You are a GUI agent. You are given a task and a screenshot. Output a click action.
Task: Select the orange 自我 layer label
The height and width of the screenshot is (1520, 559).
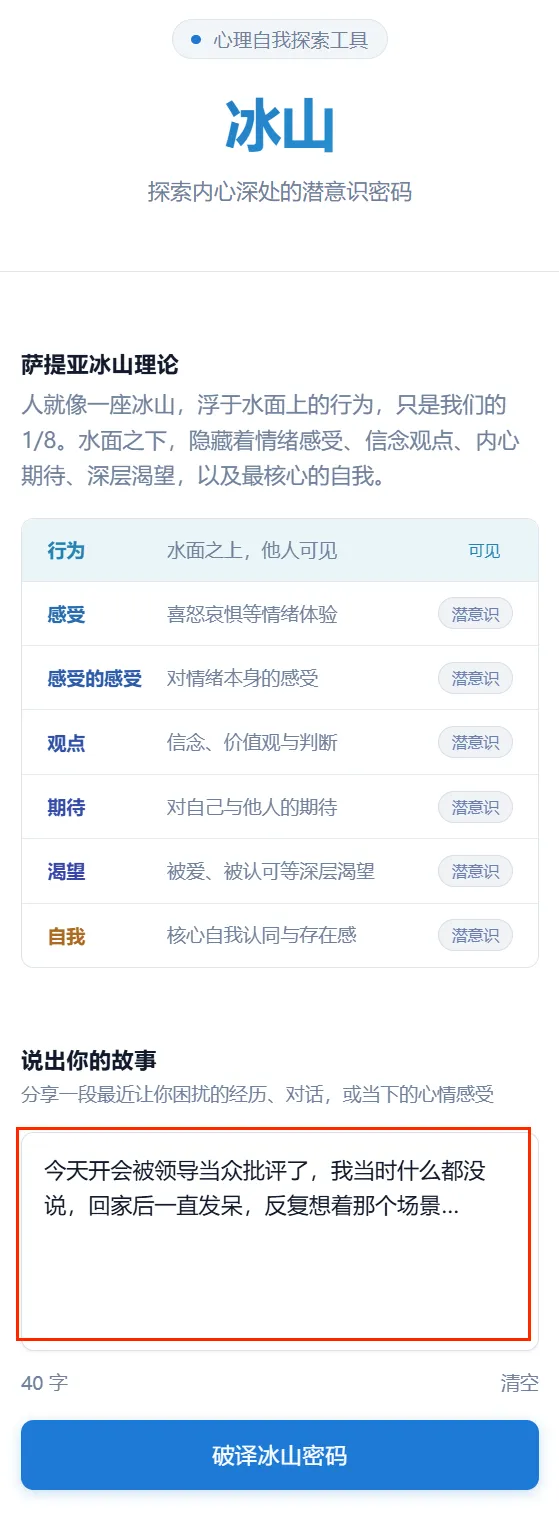66,936
